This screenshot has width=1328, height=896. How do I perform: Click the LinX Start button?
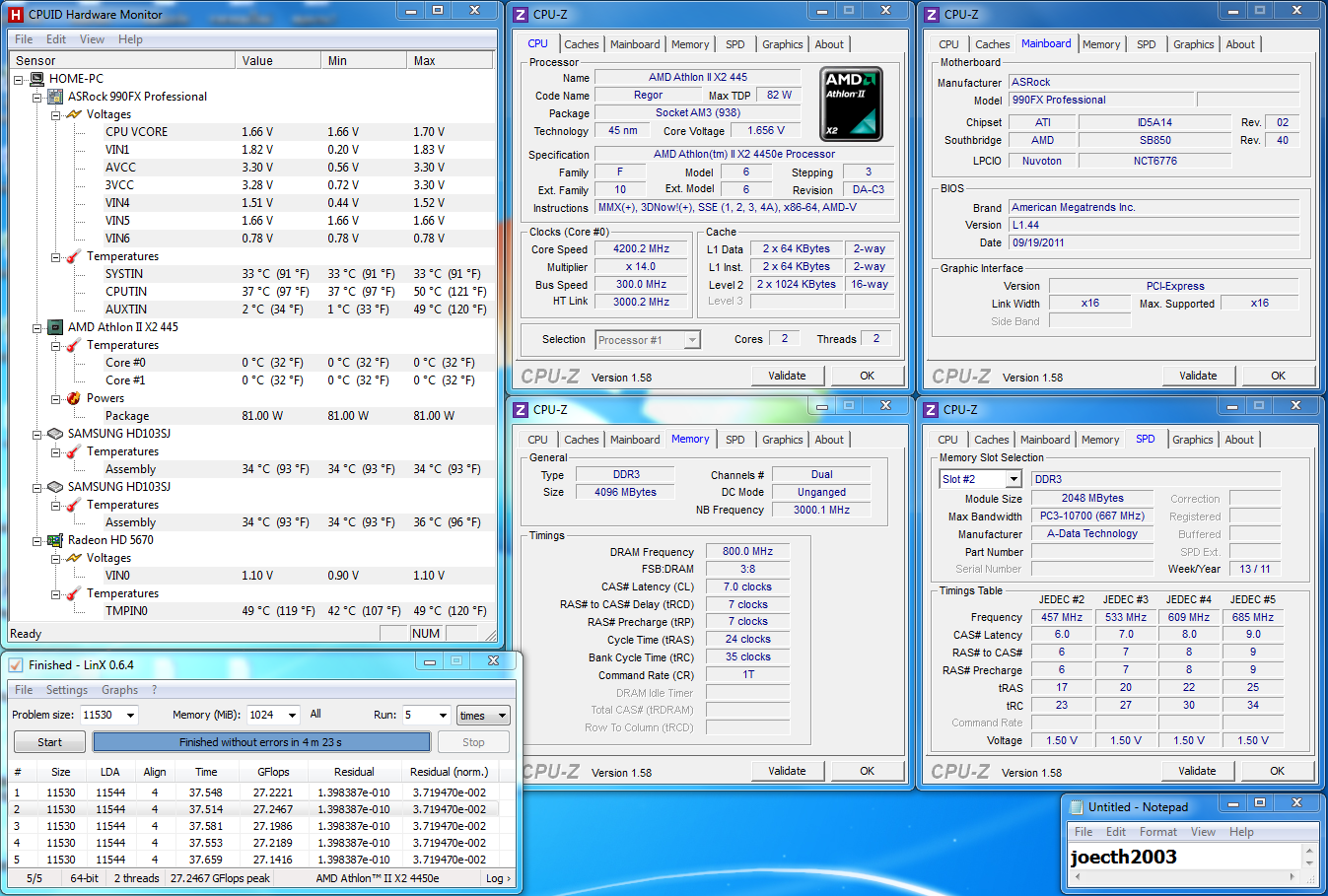49,742
